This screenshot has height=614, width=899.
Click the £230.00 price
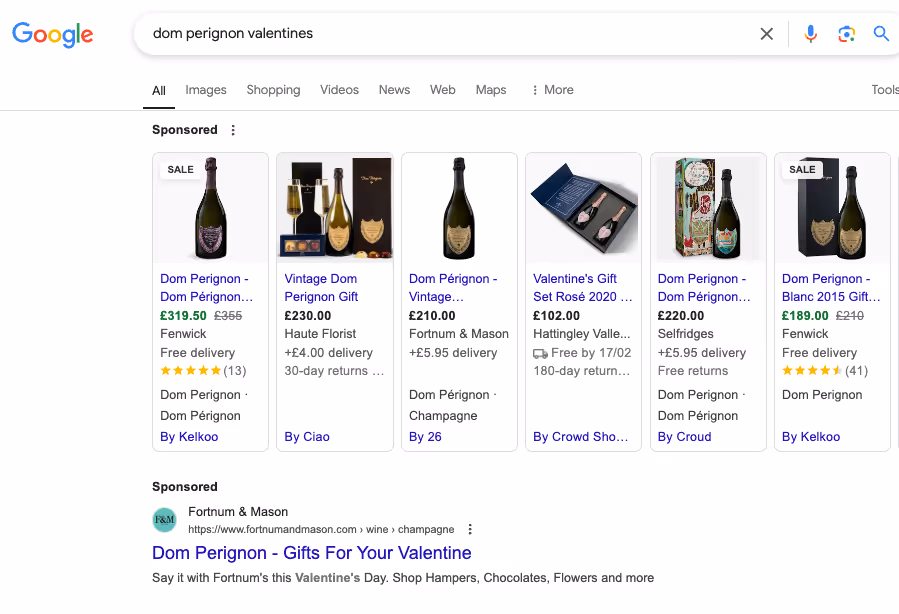[x=308, y=316]
